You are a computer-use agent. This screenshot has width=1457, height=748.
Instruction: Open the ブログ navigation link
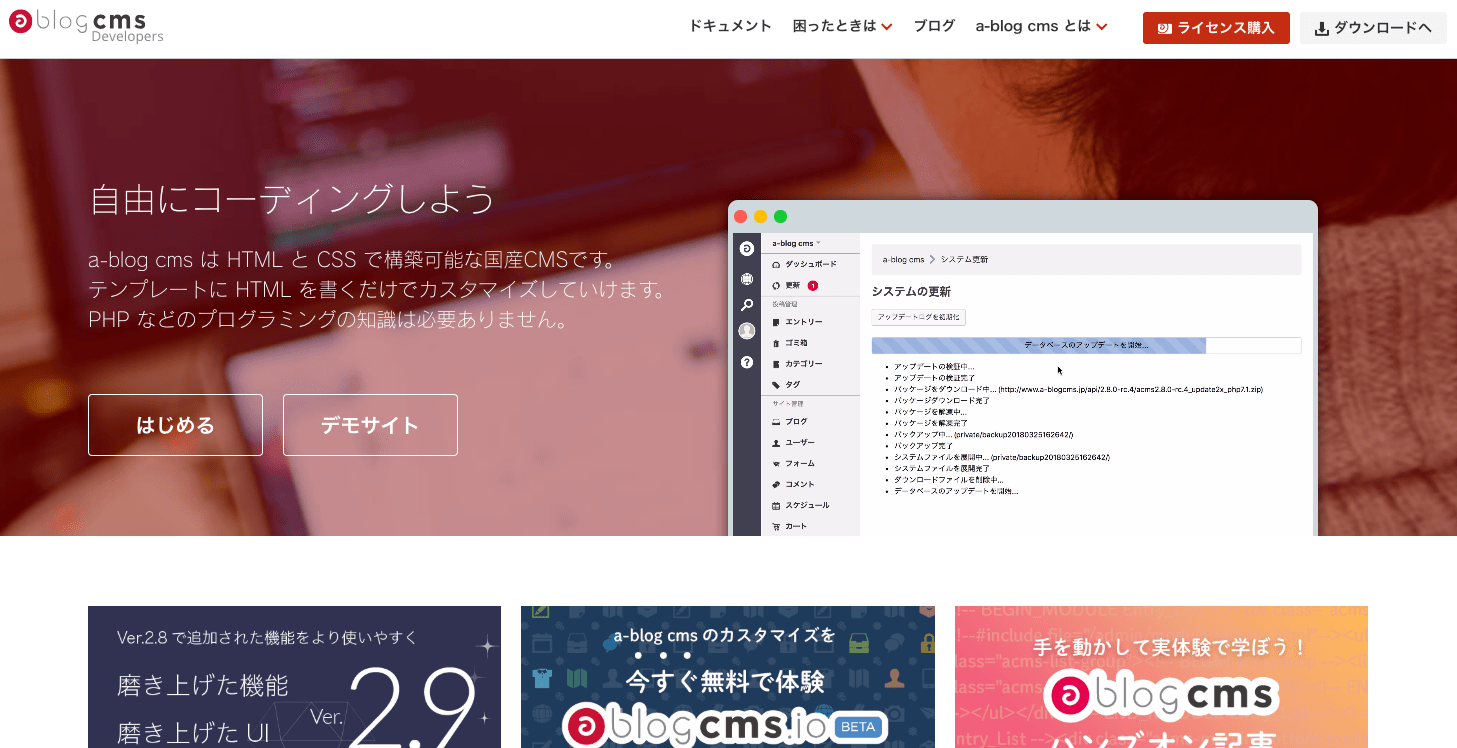(934, 27)
